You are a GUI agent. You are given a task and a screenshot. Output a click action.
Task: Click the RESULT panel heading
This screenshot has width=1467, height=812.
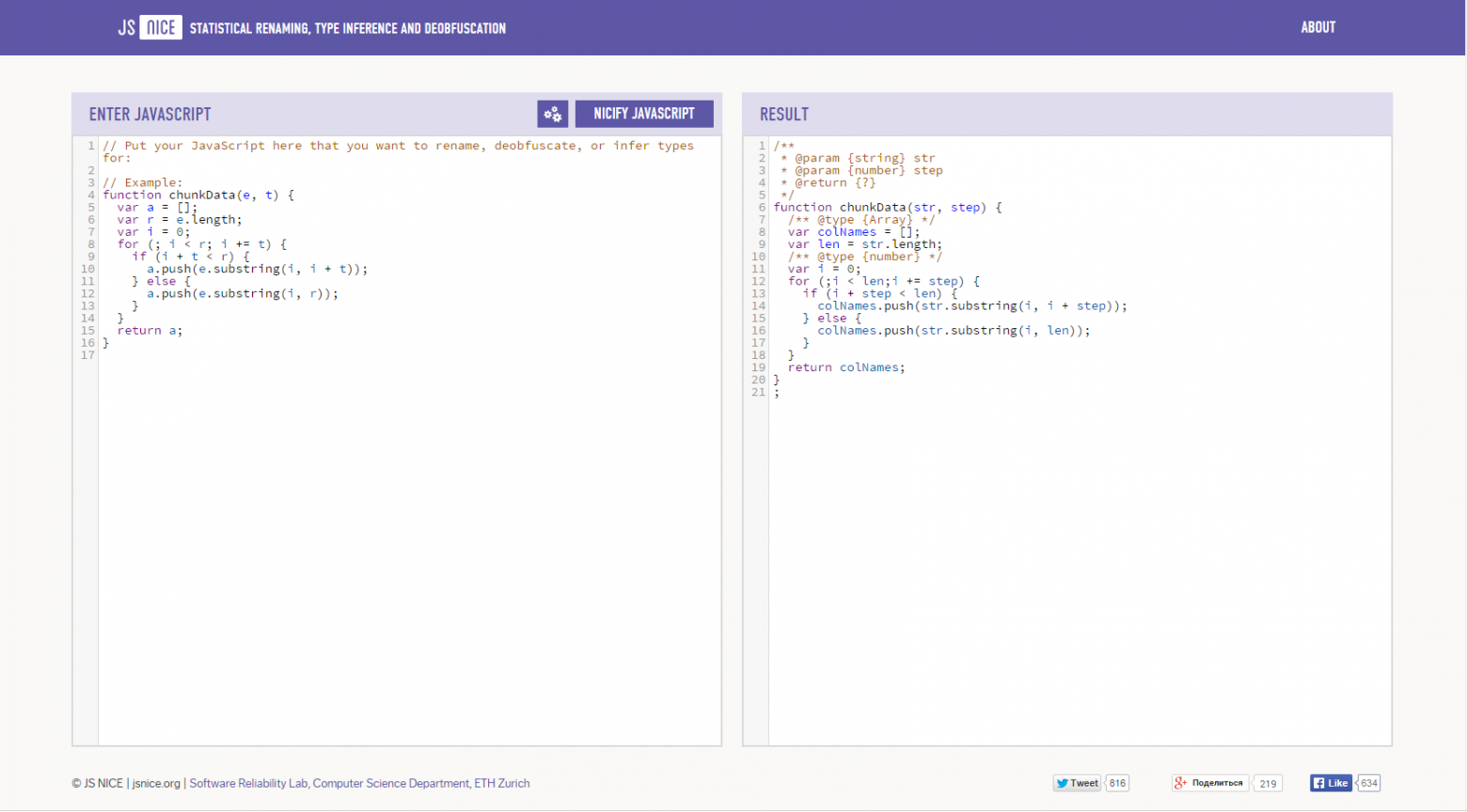(x=784, y=115)
